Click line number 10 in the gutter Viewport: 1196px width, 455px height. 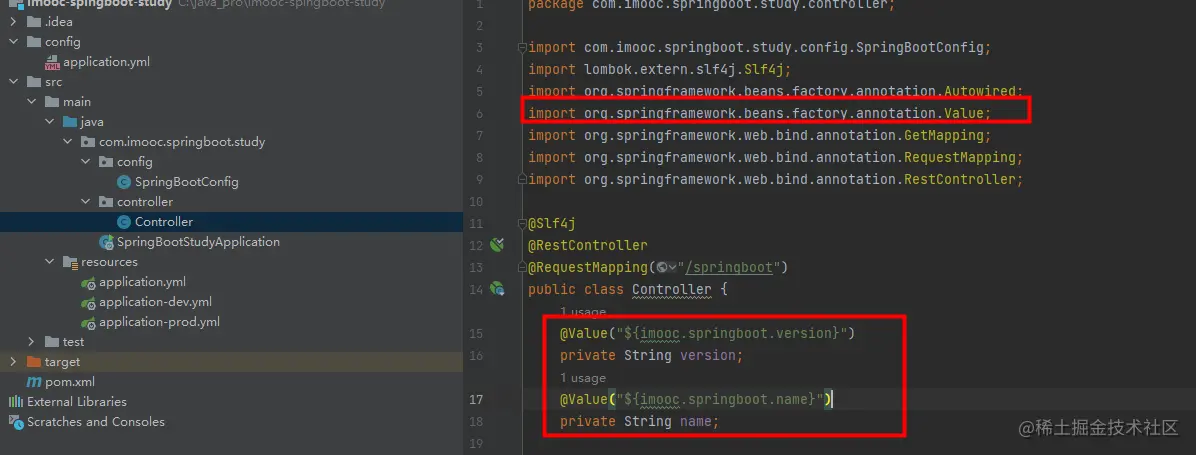pos(476,202)
